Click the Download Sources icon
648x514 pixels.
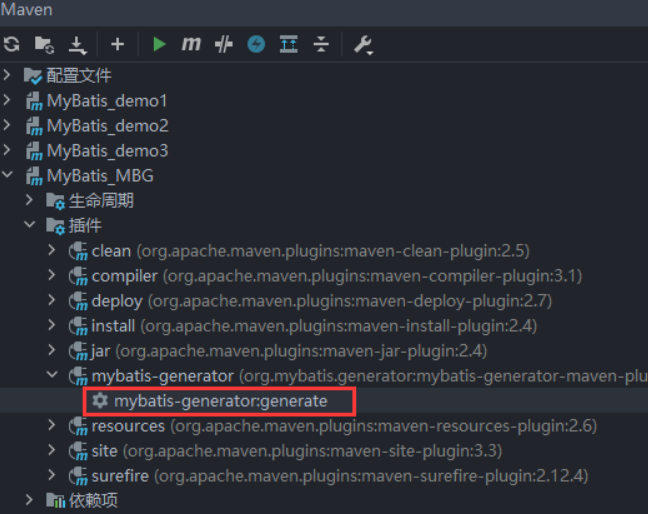(x=77, y=44)
